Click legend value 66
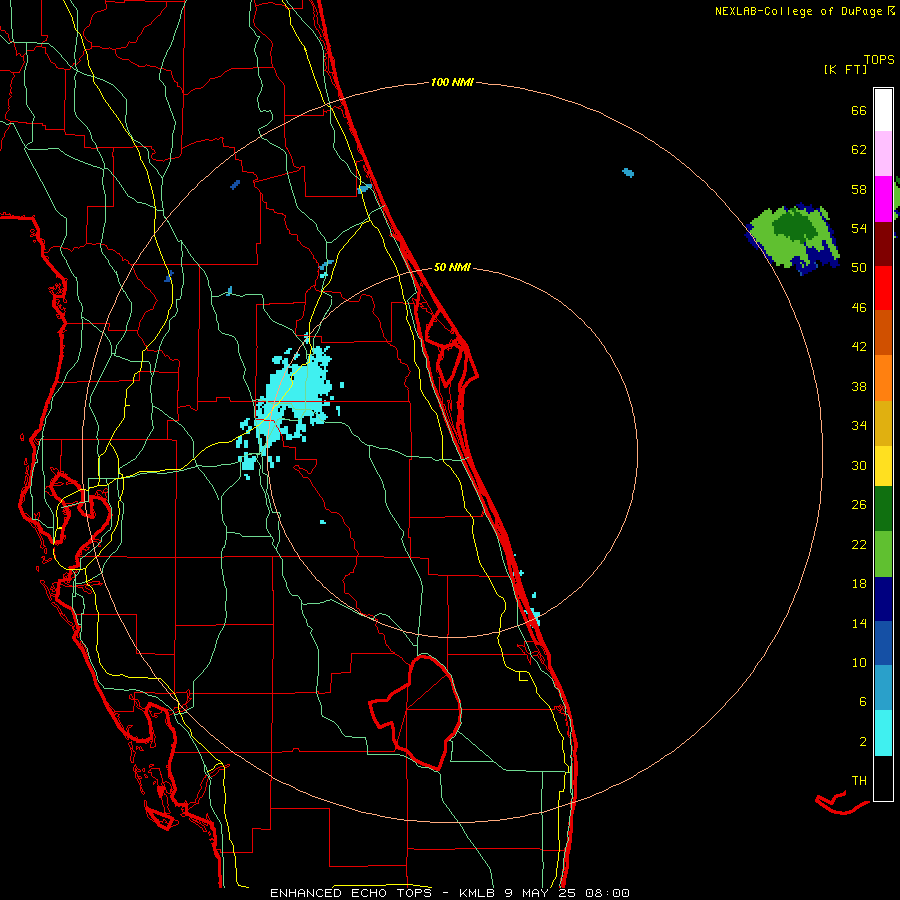This screenshot has height=900, width=900. (859, 110)
